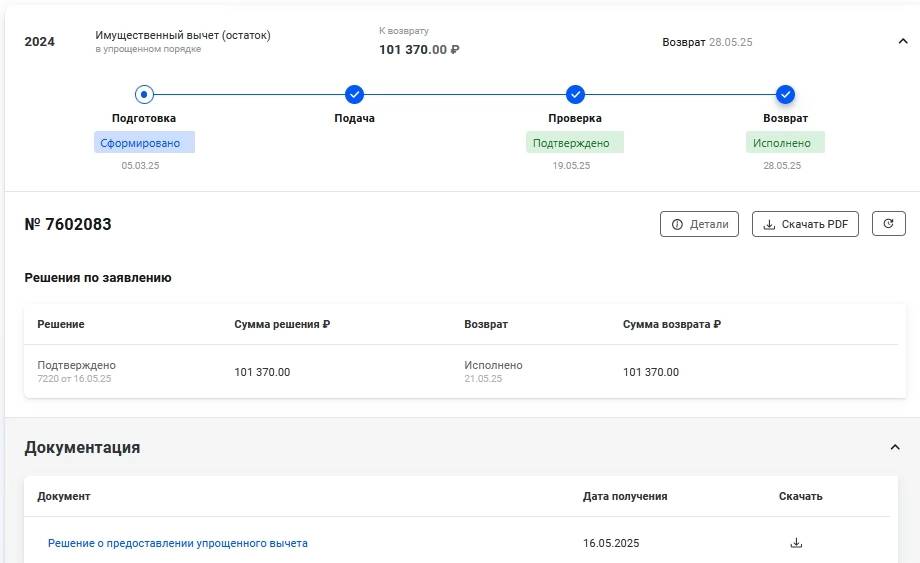Screen dimensions: 920x563
Task: Collapse the 2024 deduction card chevron
Action: point(903,41)
